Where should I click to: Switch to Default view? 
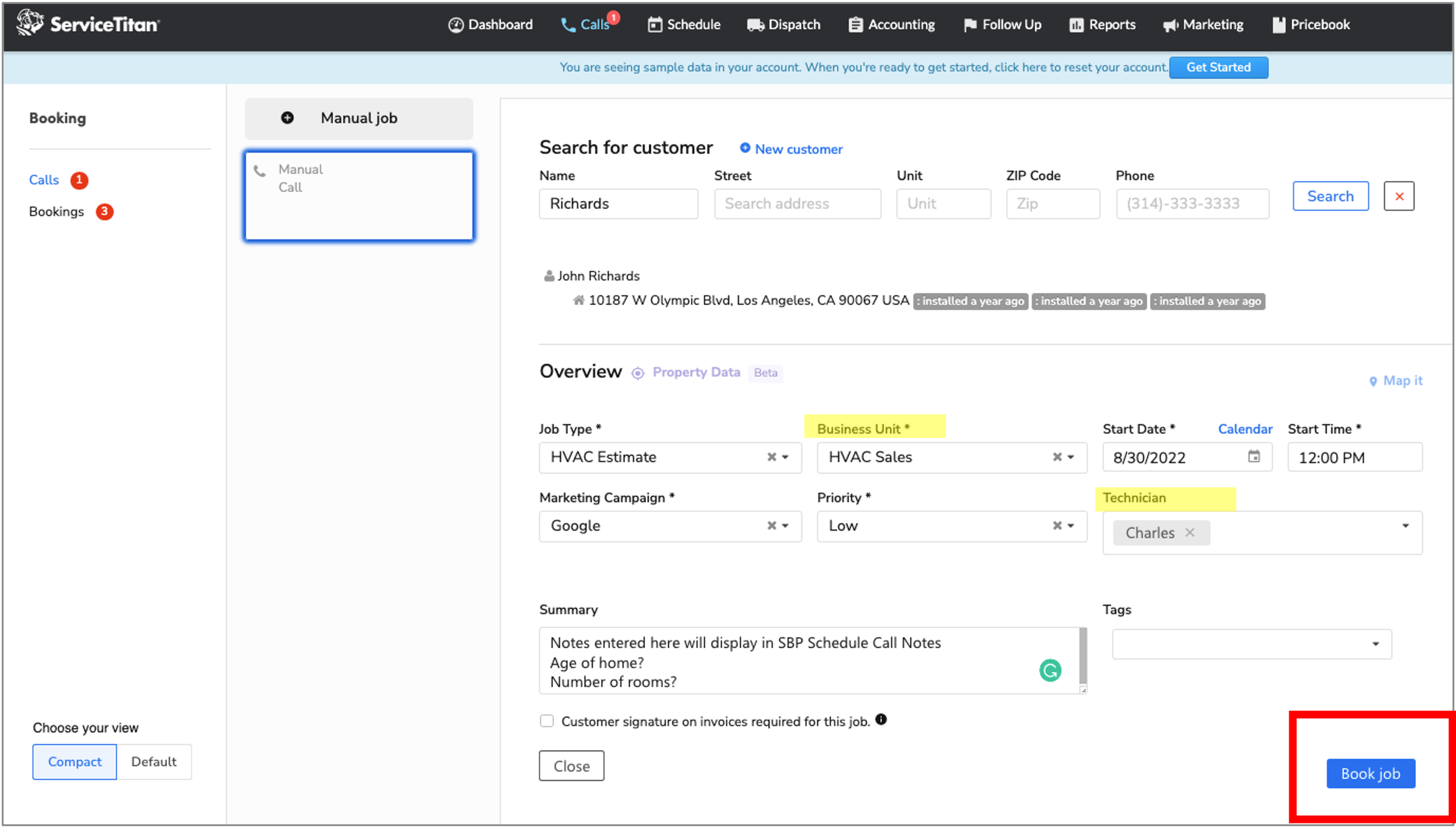pos(154,762)
